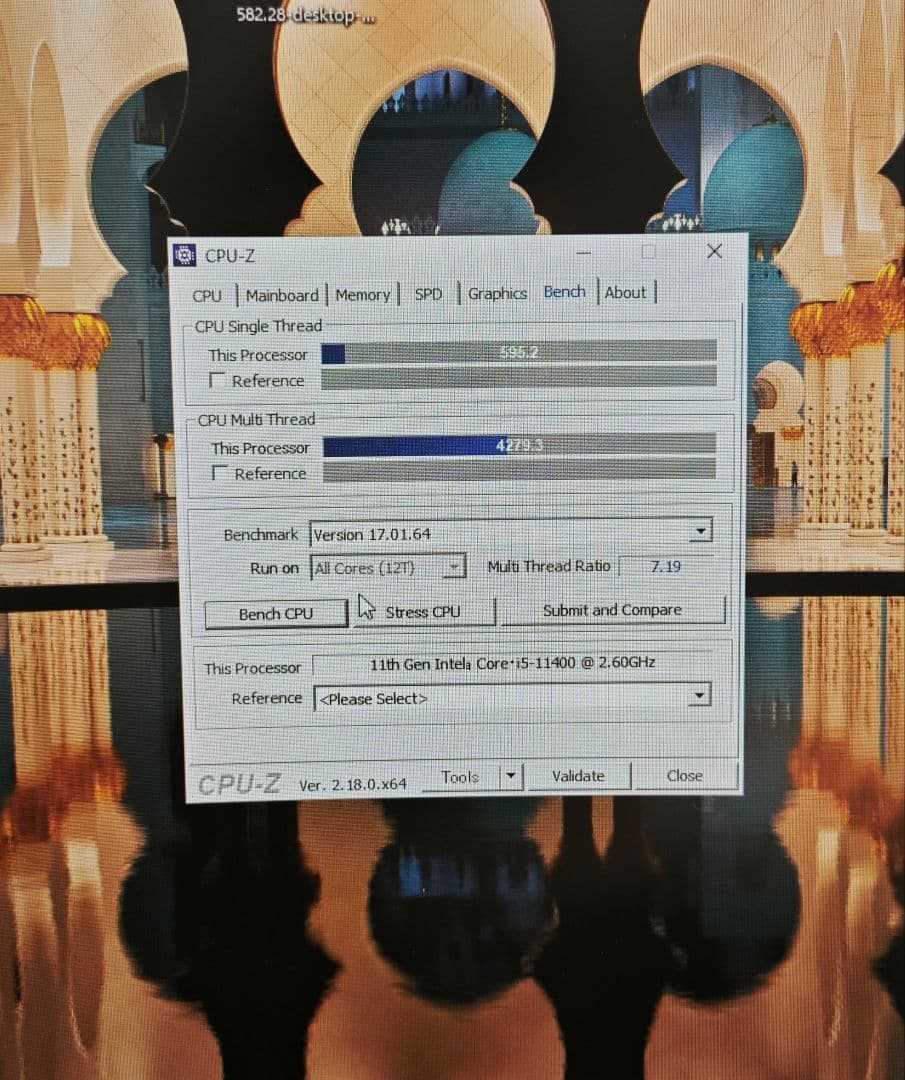This screenshot has height=1080, width=905.
Task: Launch the Stress CPU test
Action: pos(424,611)
